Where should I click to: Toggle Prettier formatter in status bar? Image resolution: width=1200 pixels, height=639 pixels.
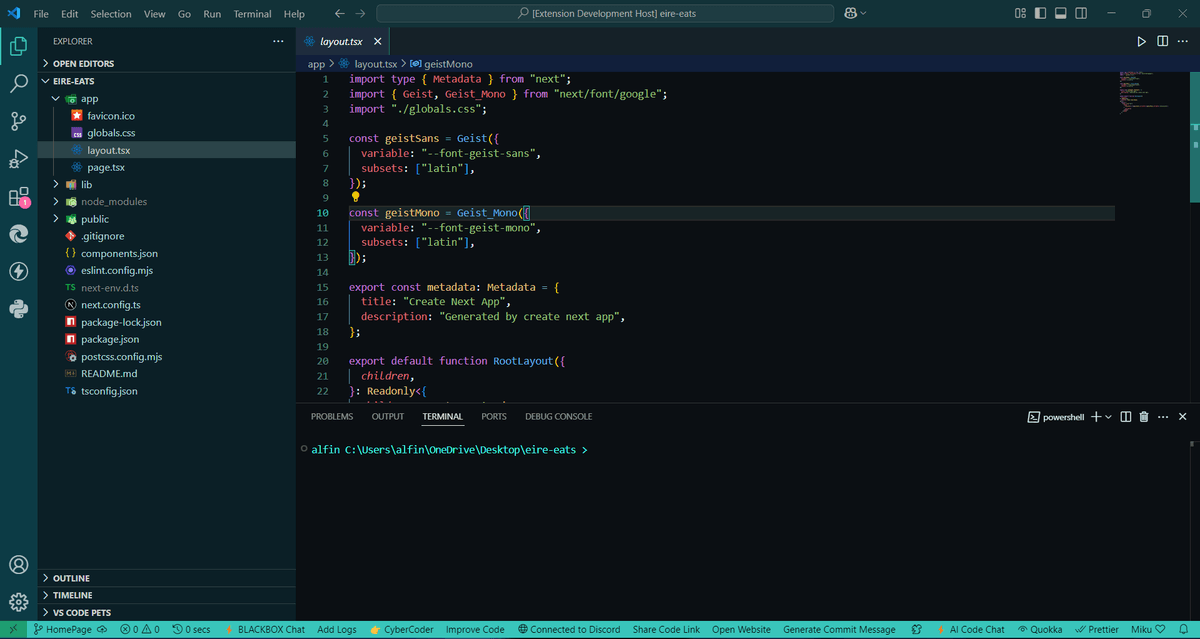point(1098,630)
